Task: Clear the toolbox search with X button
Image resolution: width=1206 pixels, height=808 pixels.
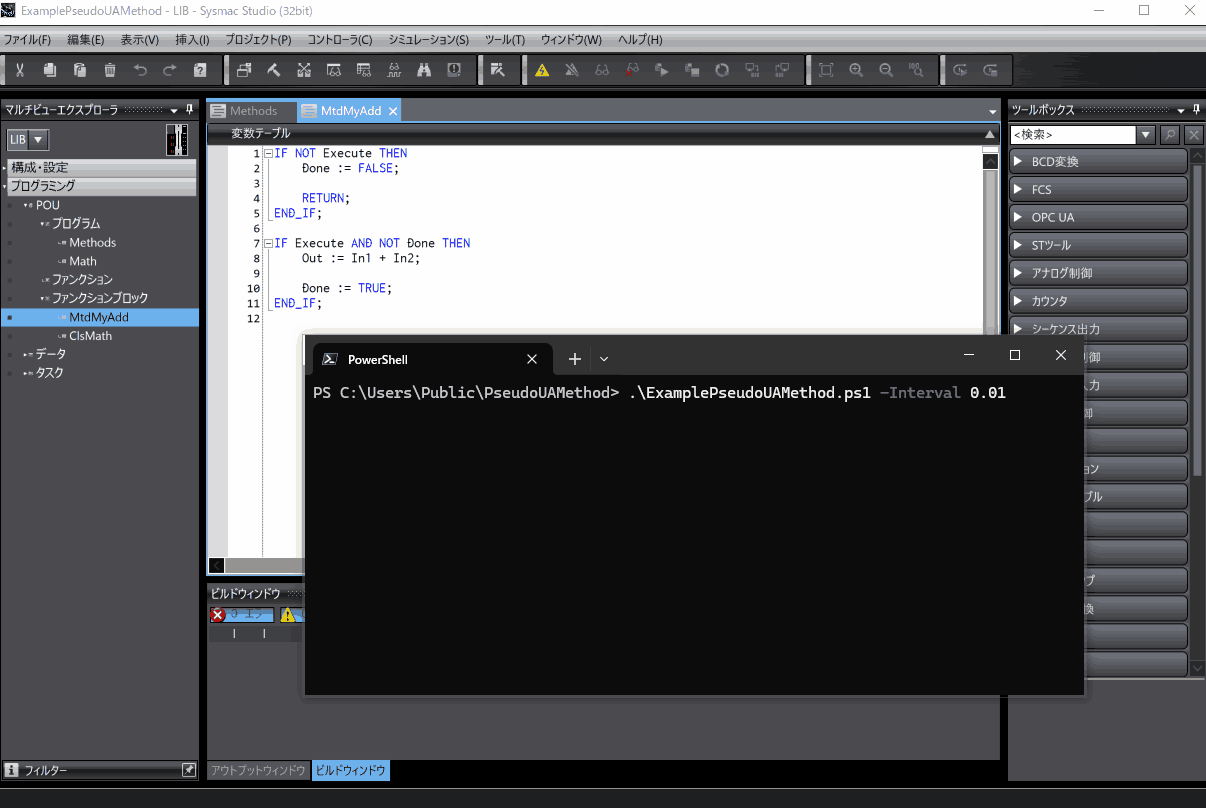Action: tap(1194, 134)
